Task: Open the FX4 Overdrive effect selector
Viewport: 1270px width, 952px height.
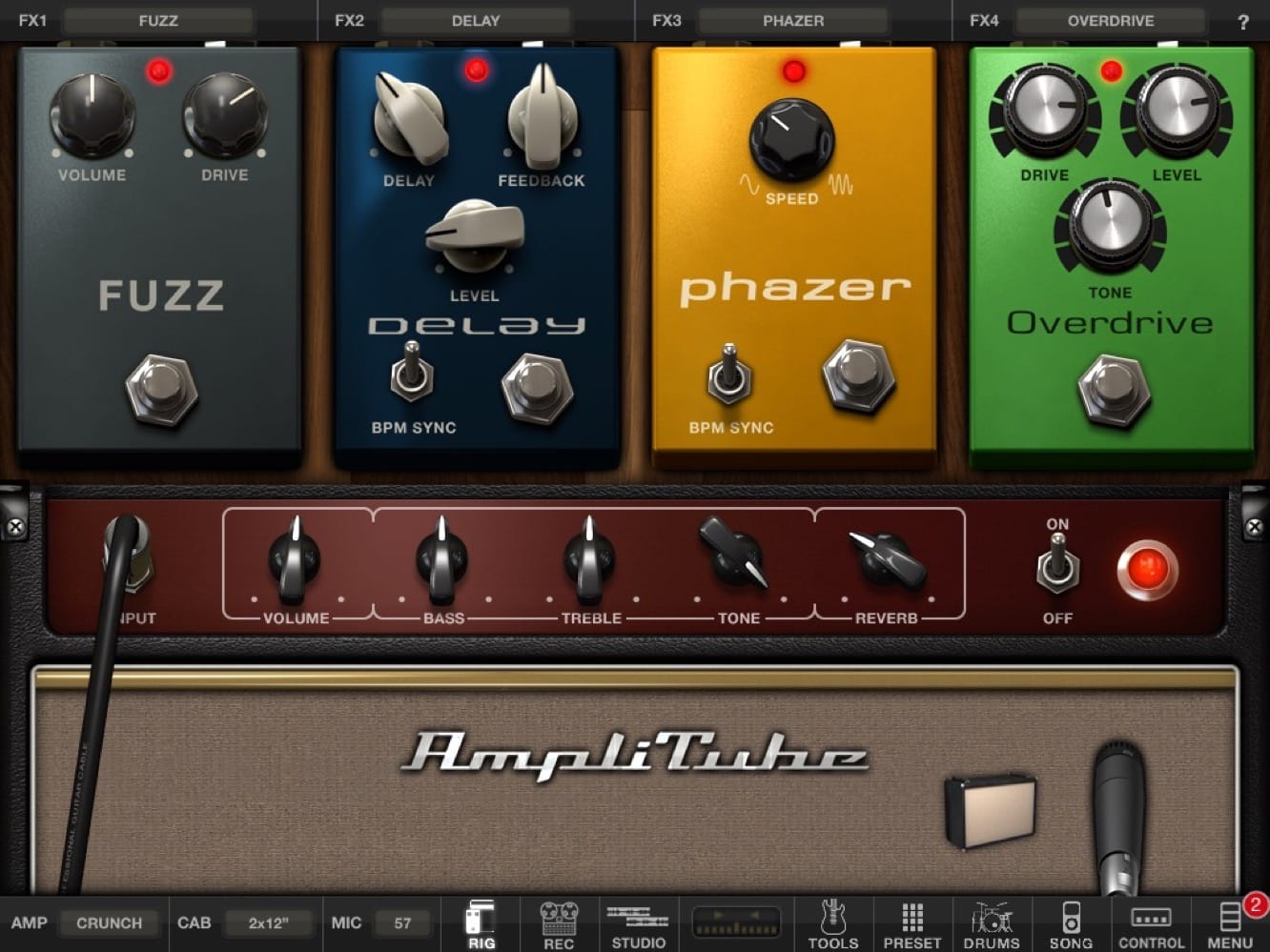Action: coord(1111,20)
